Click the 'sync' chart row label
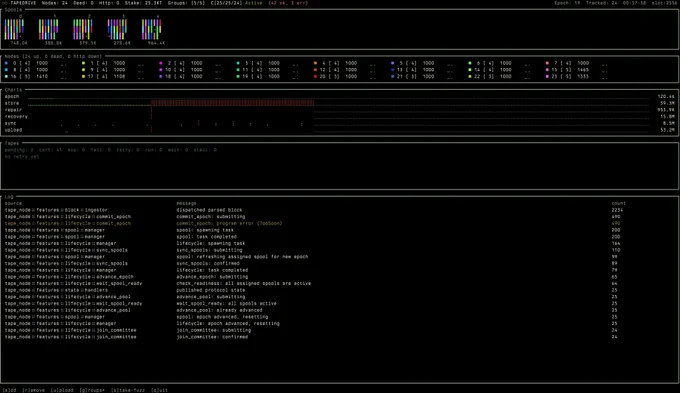Viewport: 680px width, 393px height. click(x=10, y=124)
